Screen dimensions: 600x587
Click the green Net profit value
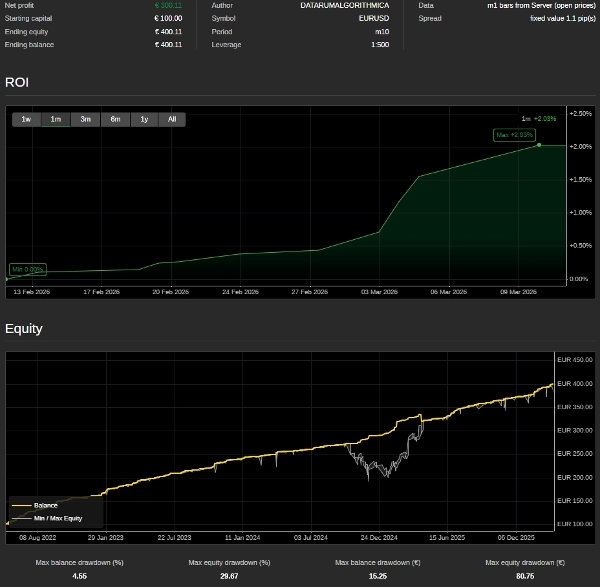coord(168,5)
